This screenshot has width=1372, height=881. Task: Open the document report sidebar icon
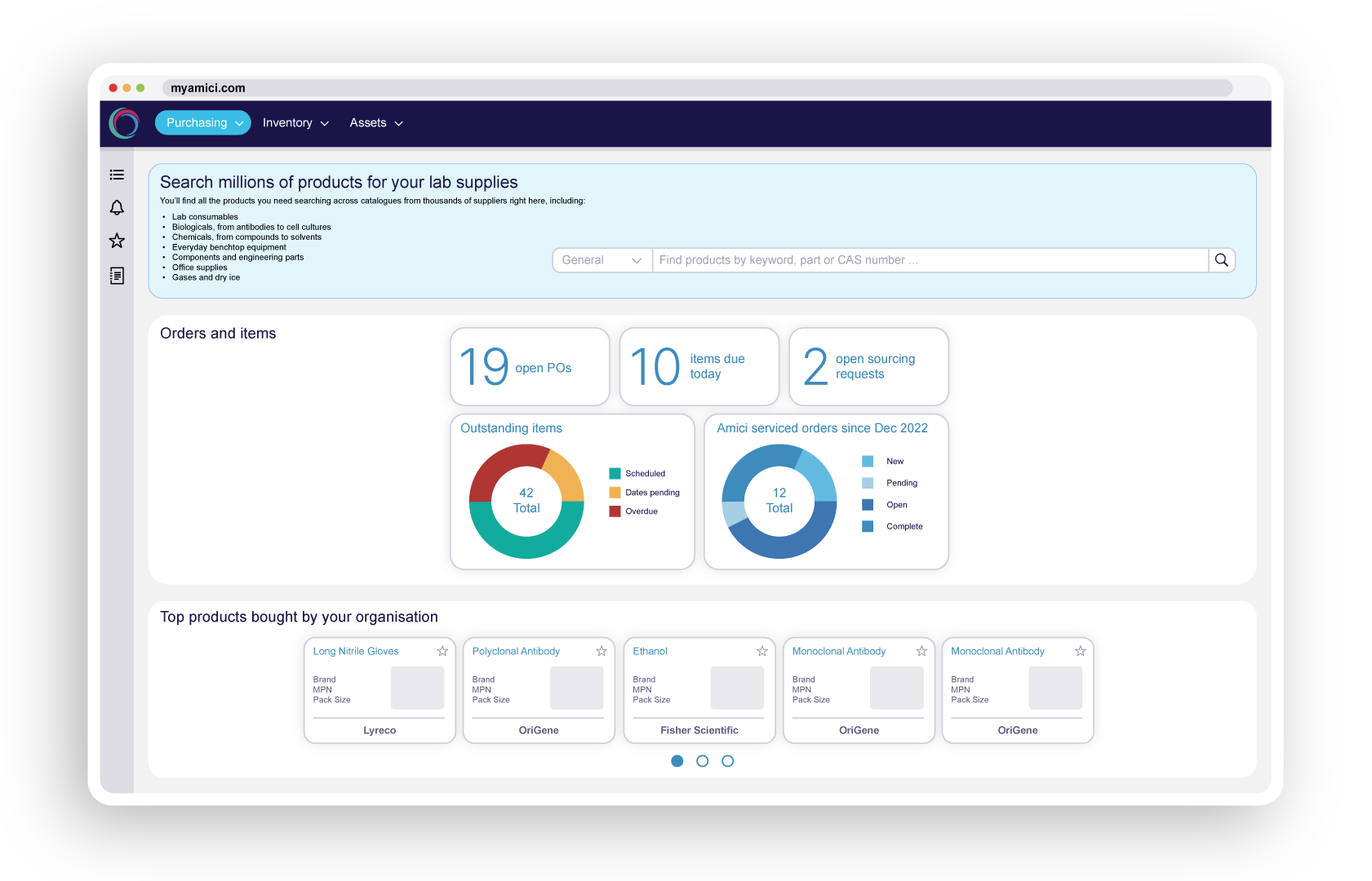[x=117, y=276]
